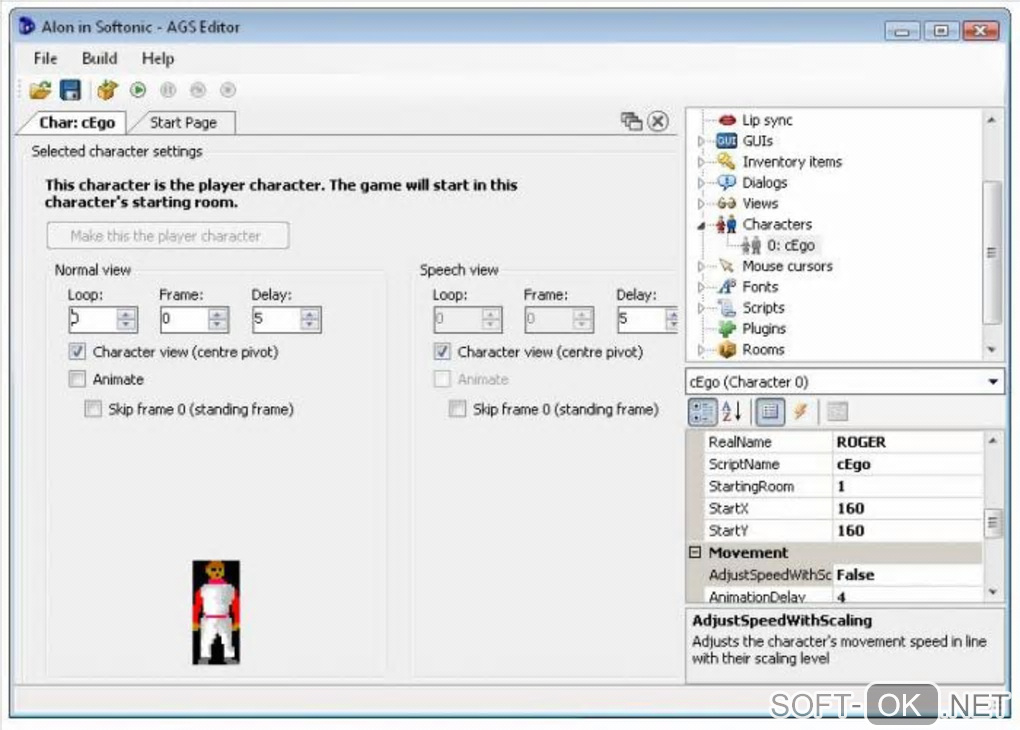The height and width of the screenshot is (730, 1020).
Task: Click the StartingRoom property row
Action: click(x=843, y=486)
